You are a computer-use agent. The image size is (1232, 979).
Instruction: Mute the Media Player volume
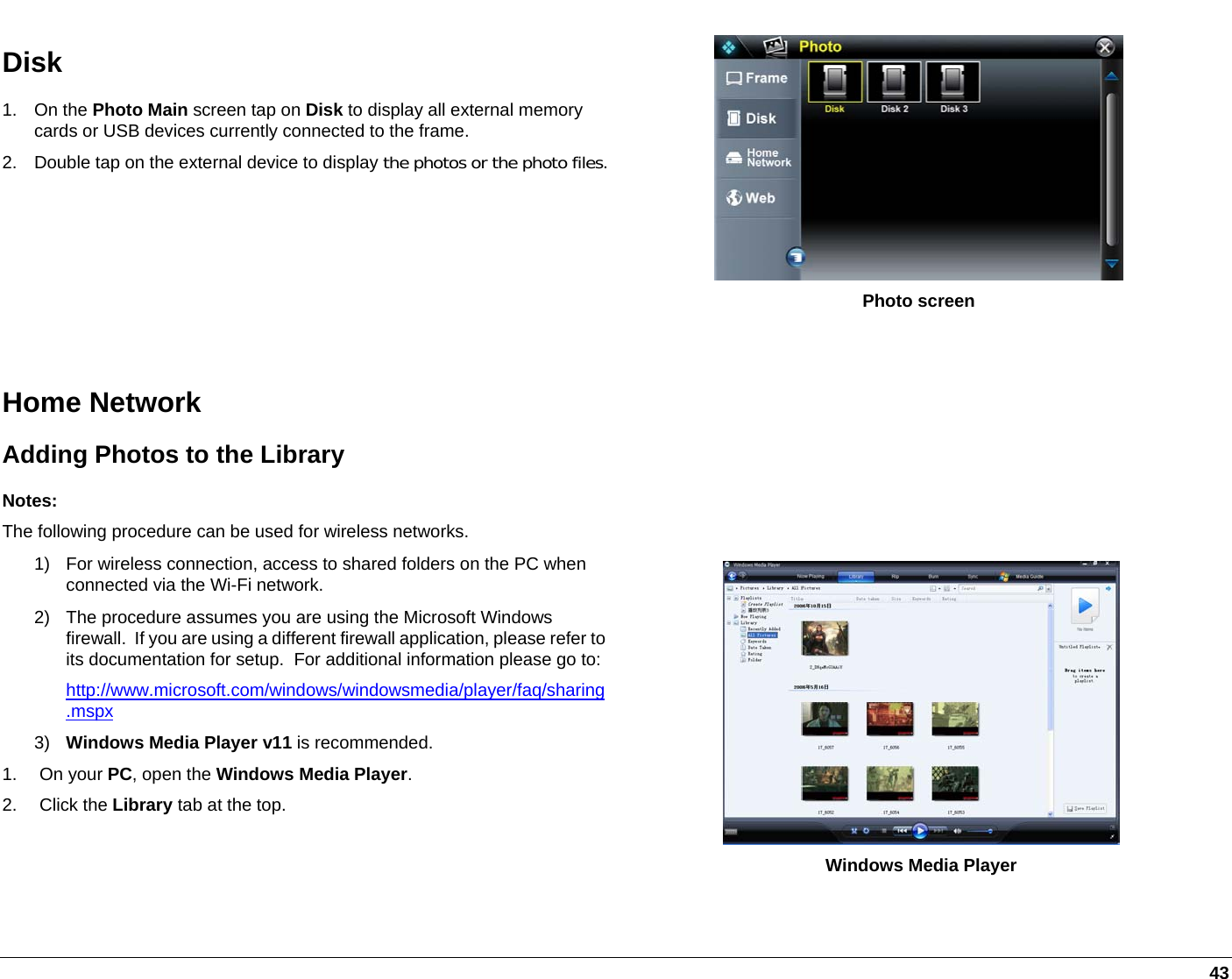tap(957, 831)
